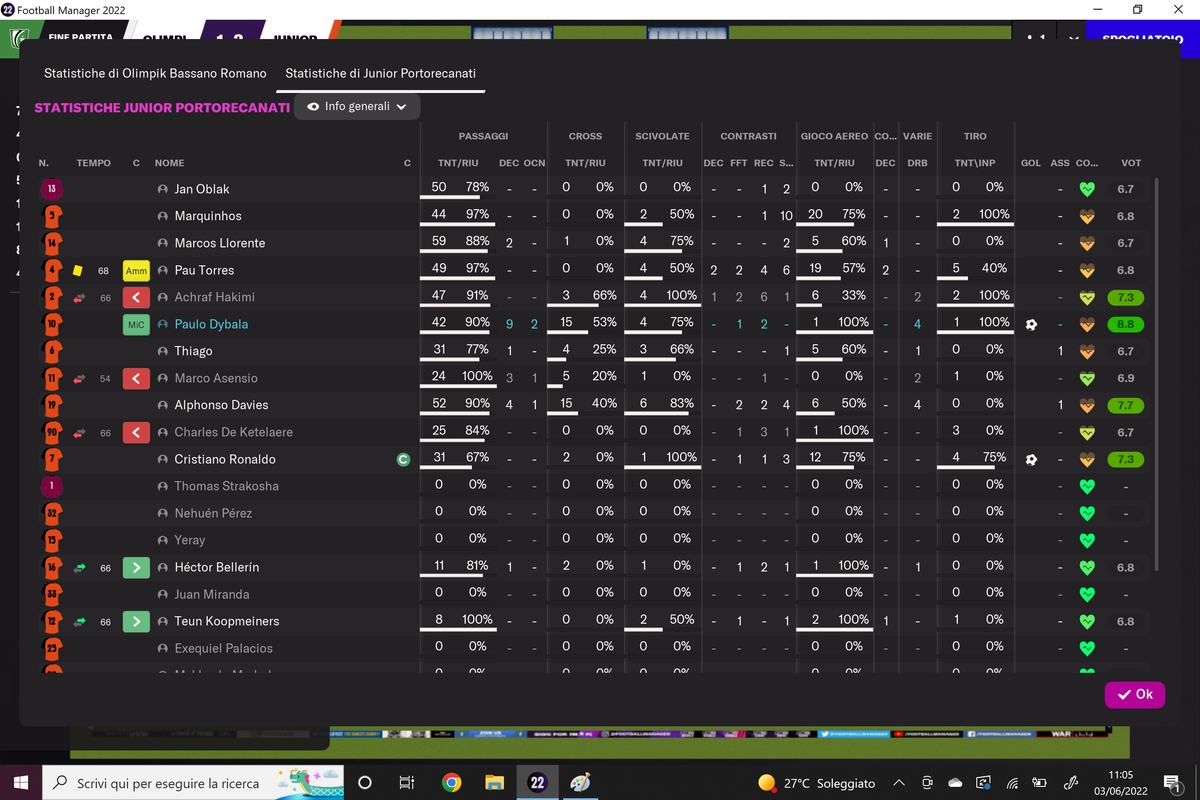The height and width of the screenshot is (800, 1200).
Task: Click Football Manager 22 taskbar icon
Action: pos(537,782)
